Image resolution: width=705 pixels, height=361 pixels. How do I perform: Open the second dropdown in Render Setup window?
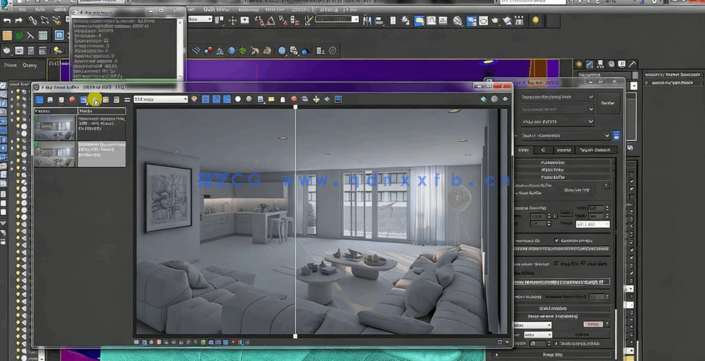(558, 109)
